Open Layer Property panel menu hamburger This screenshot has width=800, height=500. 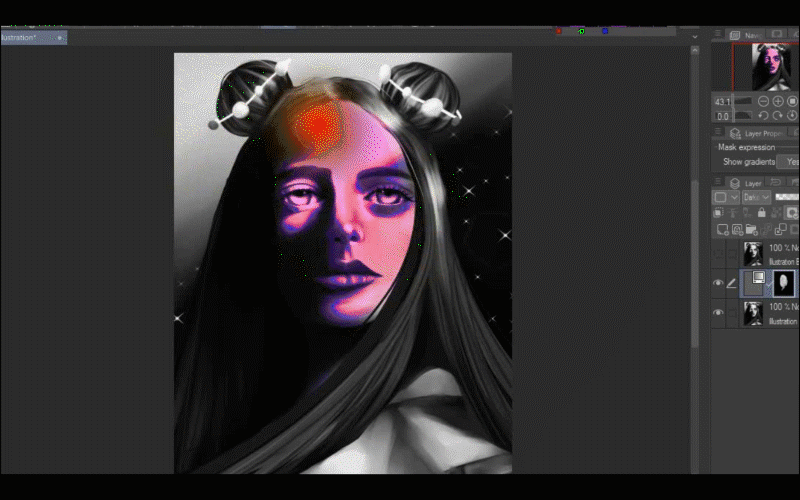[x=718, y=132]
